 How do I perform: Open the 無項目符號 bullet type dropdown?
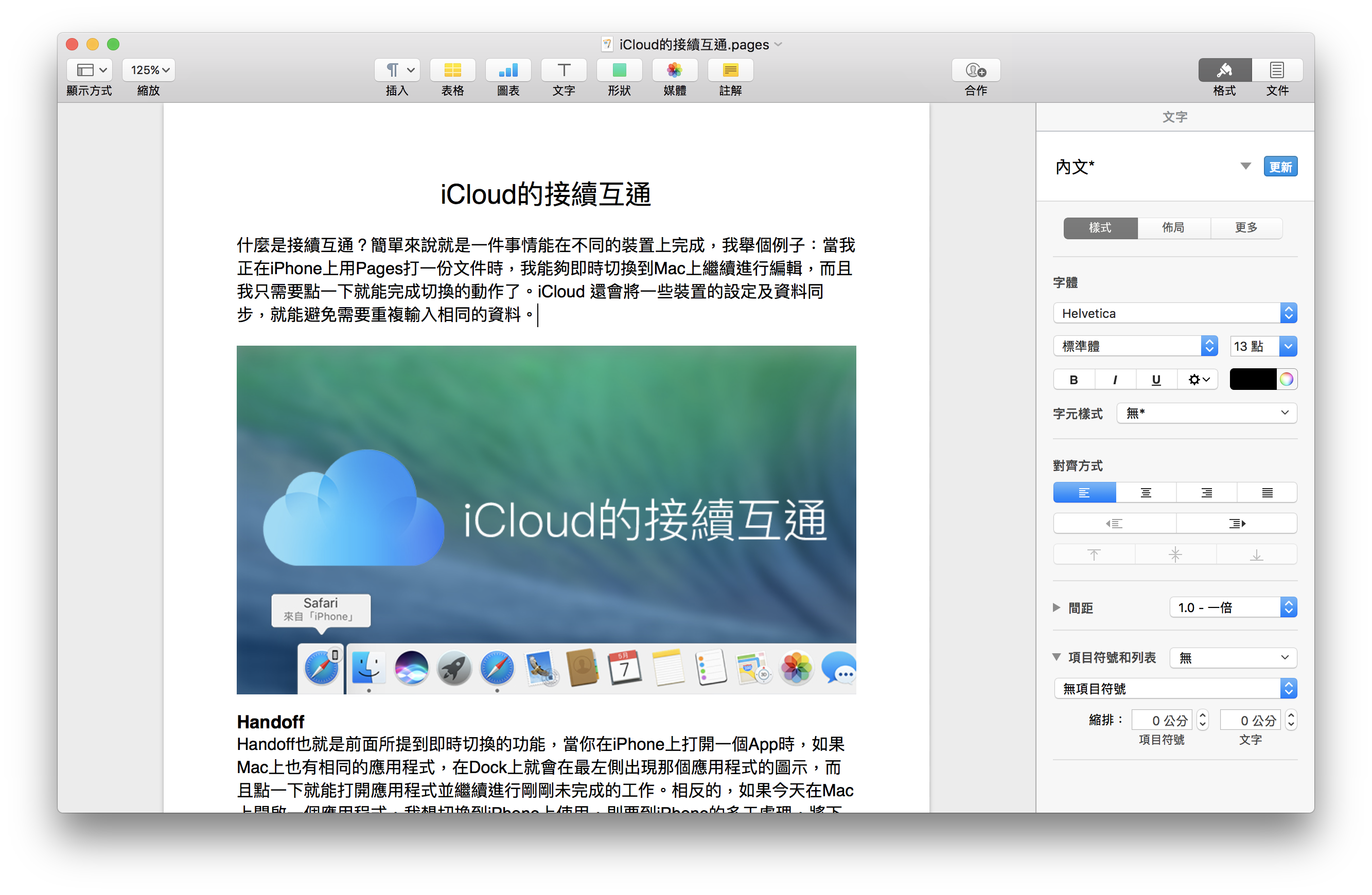click(1175, 689)
